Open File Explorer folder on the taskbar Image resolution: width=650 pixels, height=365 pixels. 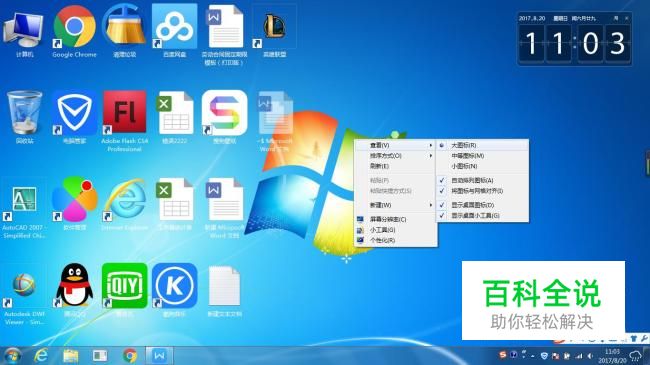[70, 355]
